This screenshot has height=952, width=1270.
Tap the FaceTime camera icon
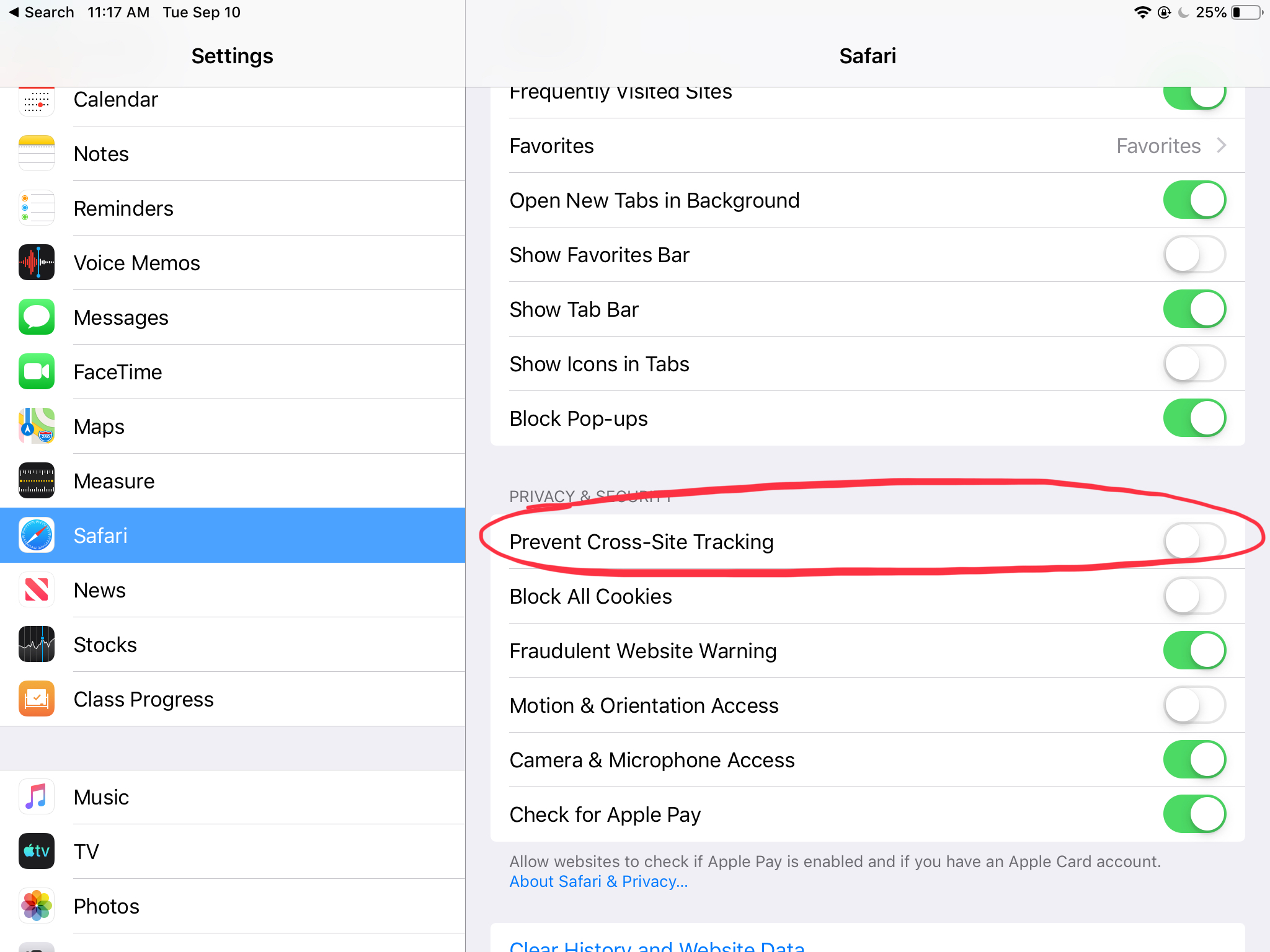coord(37,371)
